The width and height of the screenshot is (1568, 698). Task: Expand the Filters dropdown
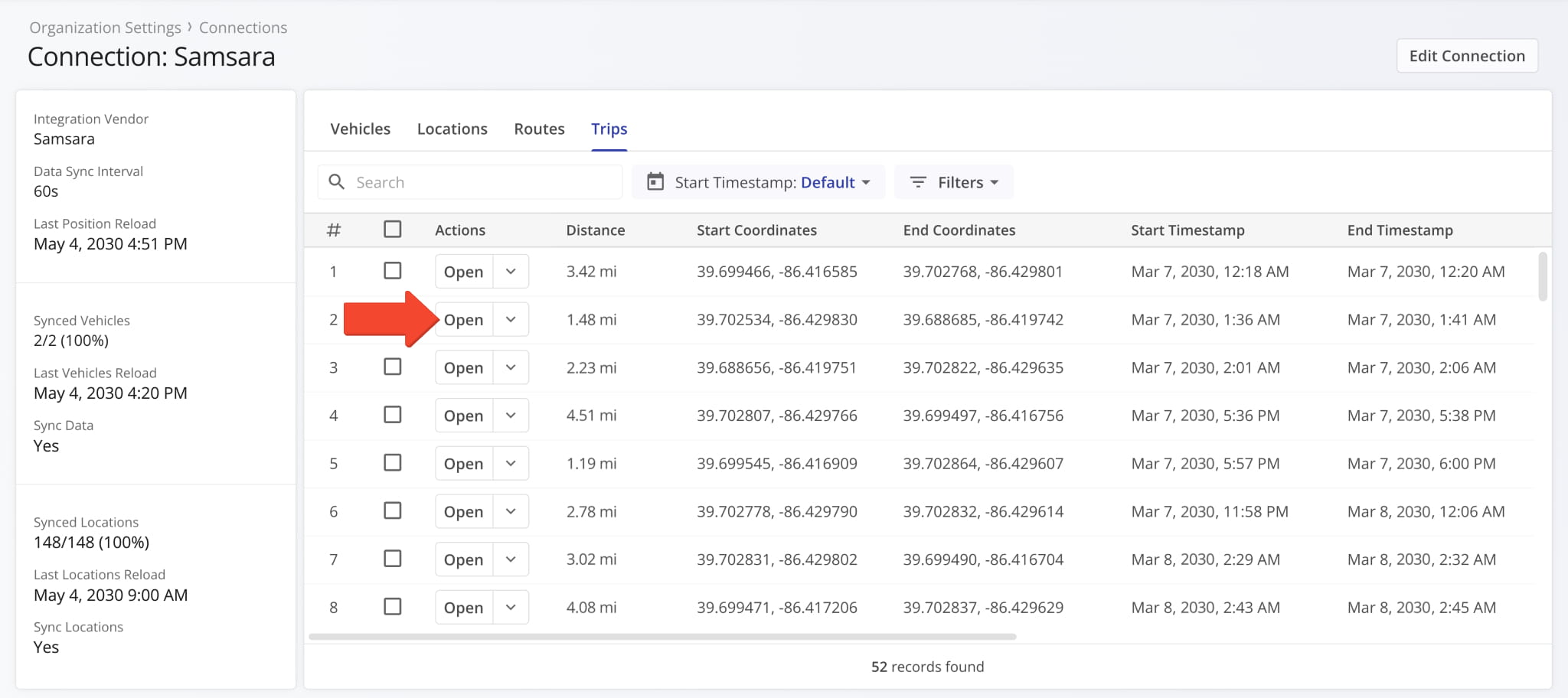[x=954, y=182]
